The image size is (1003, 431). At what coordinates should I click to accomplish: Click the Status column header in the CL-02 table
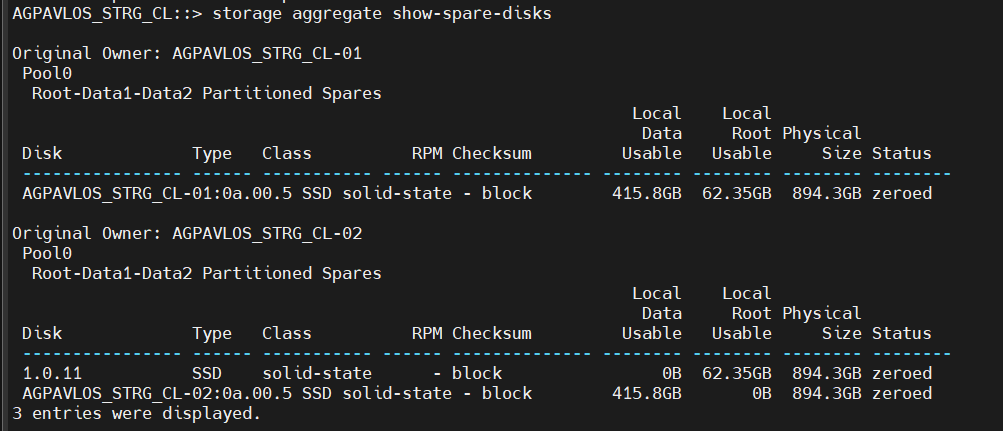901,333
